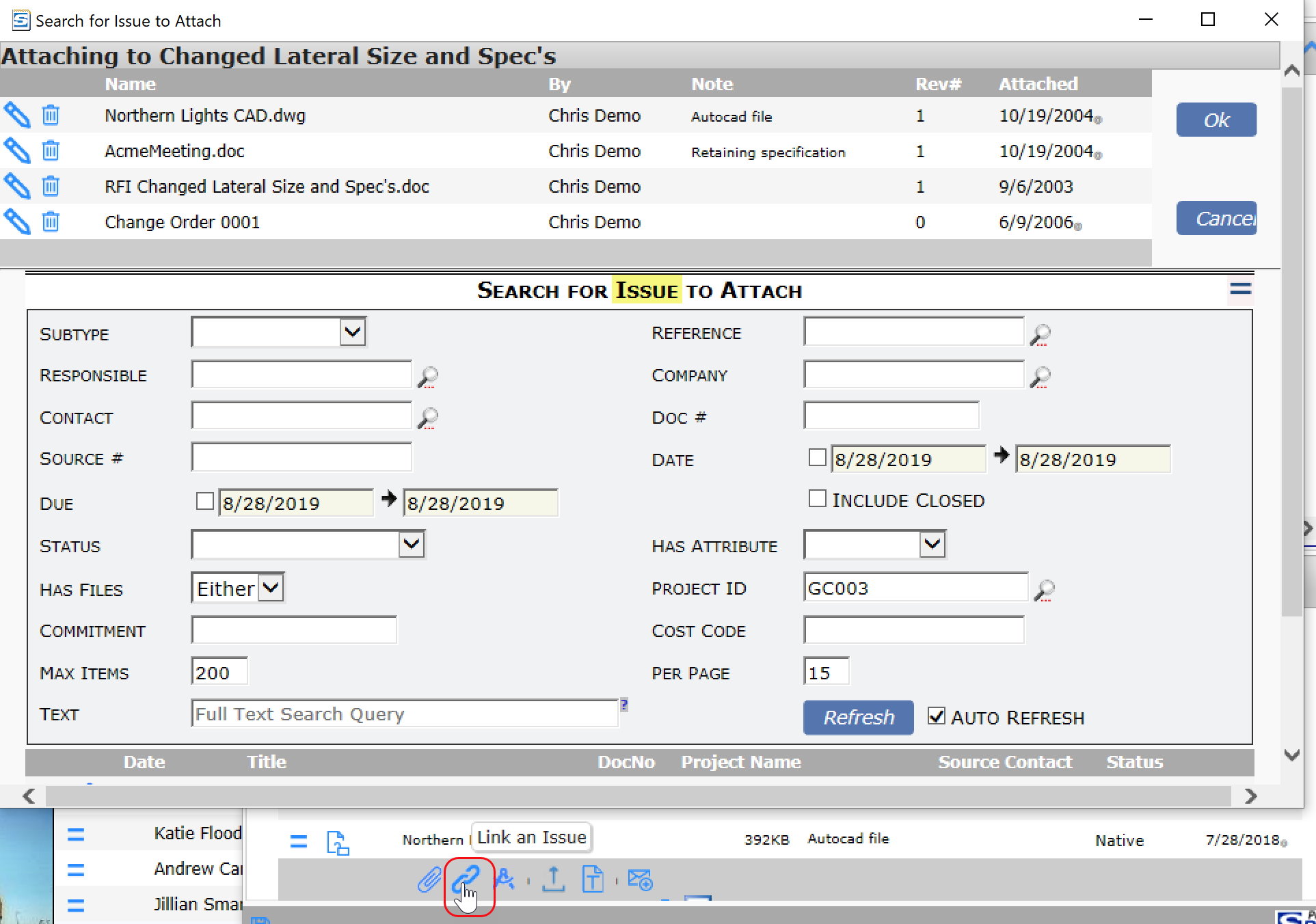Click the Commitment input field
Screen dimensions: 1316x924
point(294,629)
